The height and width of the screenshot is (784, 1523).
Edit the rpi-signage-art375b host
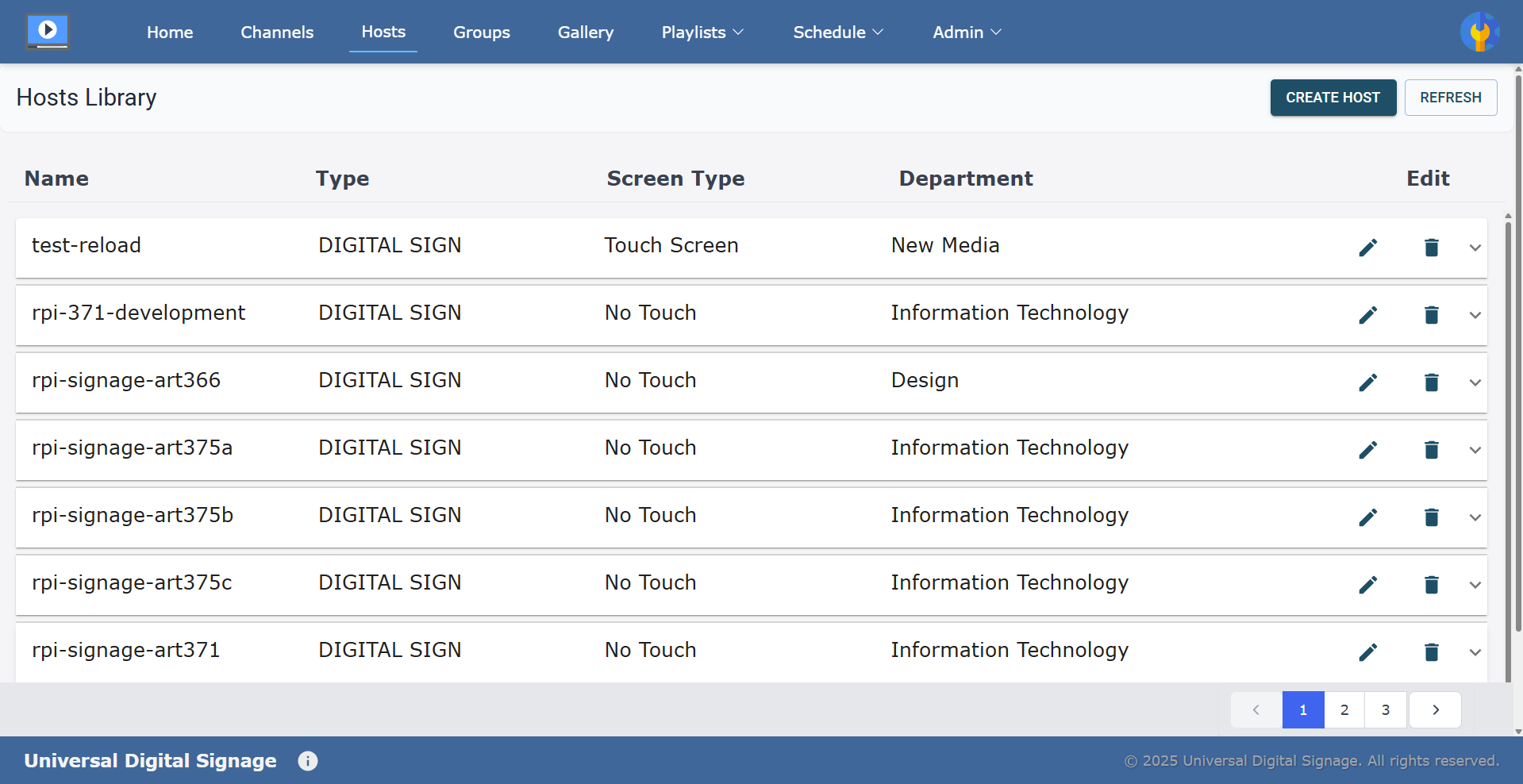pyautogui.click(x=1367, y=517)
